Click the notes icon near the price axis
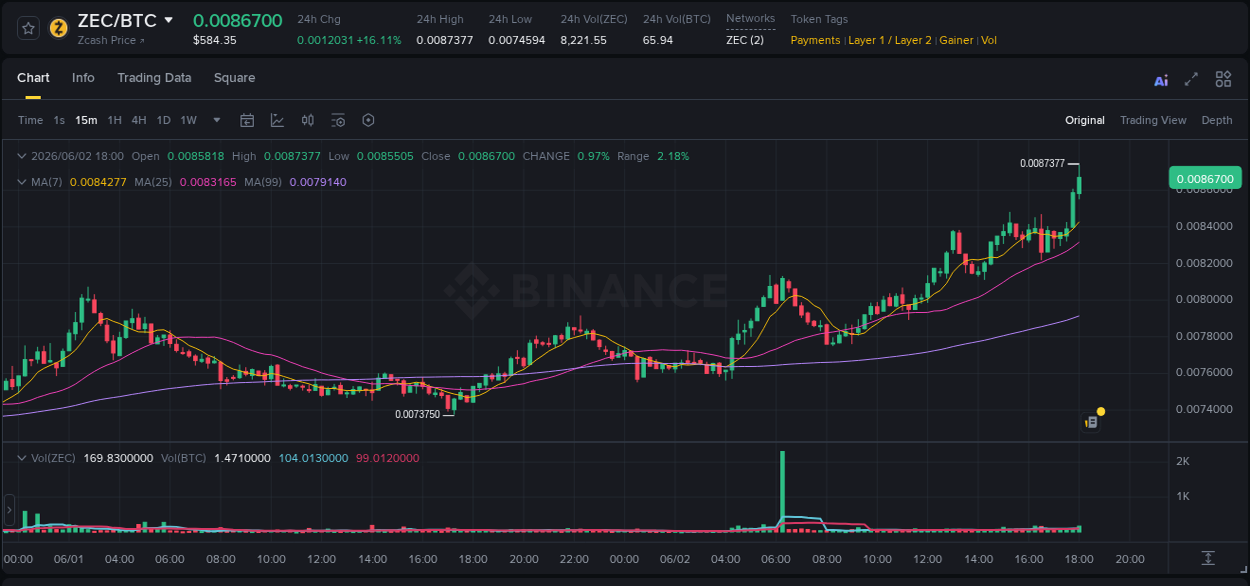The image size is (1250, 586). click(x=1091, y=422)
